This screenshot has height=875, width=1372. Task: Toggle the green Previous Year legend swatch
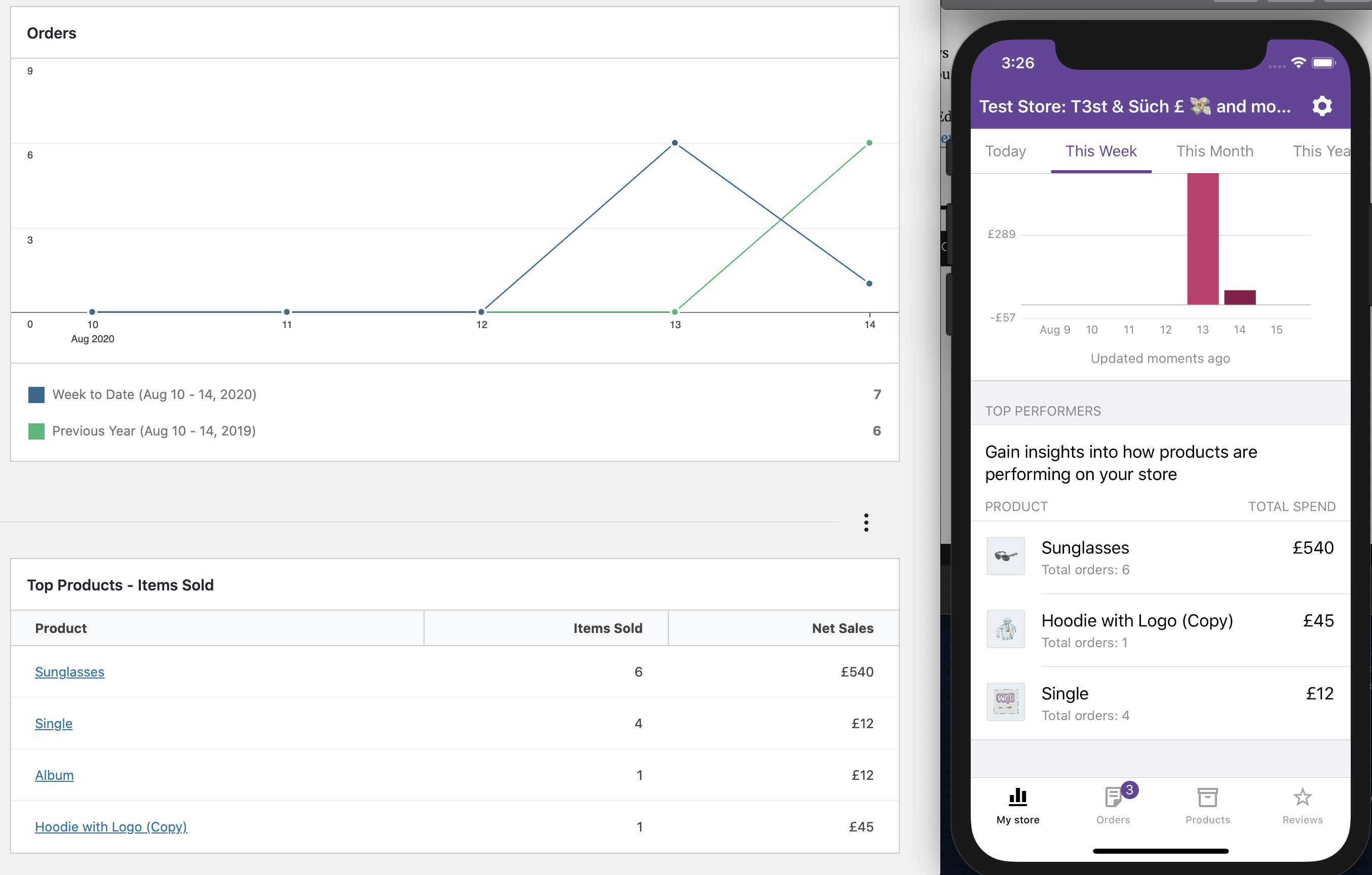tap(36, 431)
